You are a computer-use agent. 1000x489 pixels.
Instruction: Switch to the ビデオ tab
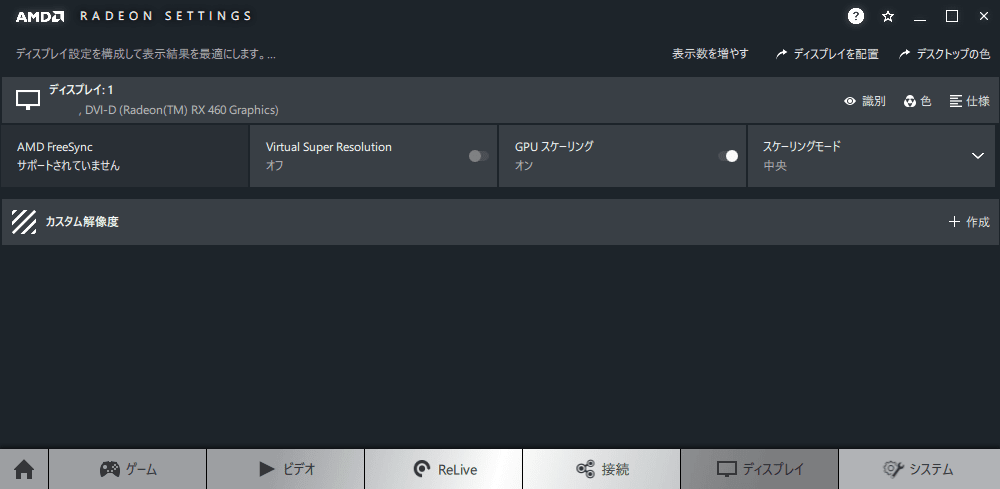tap(286, 469)
